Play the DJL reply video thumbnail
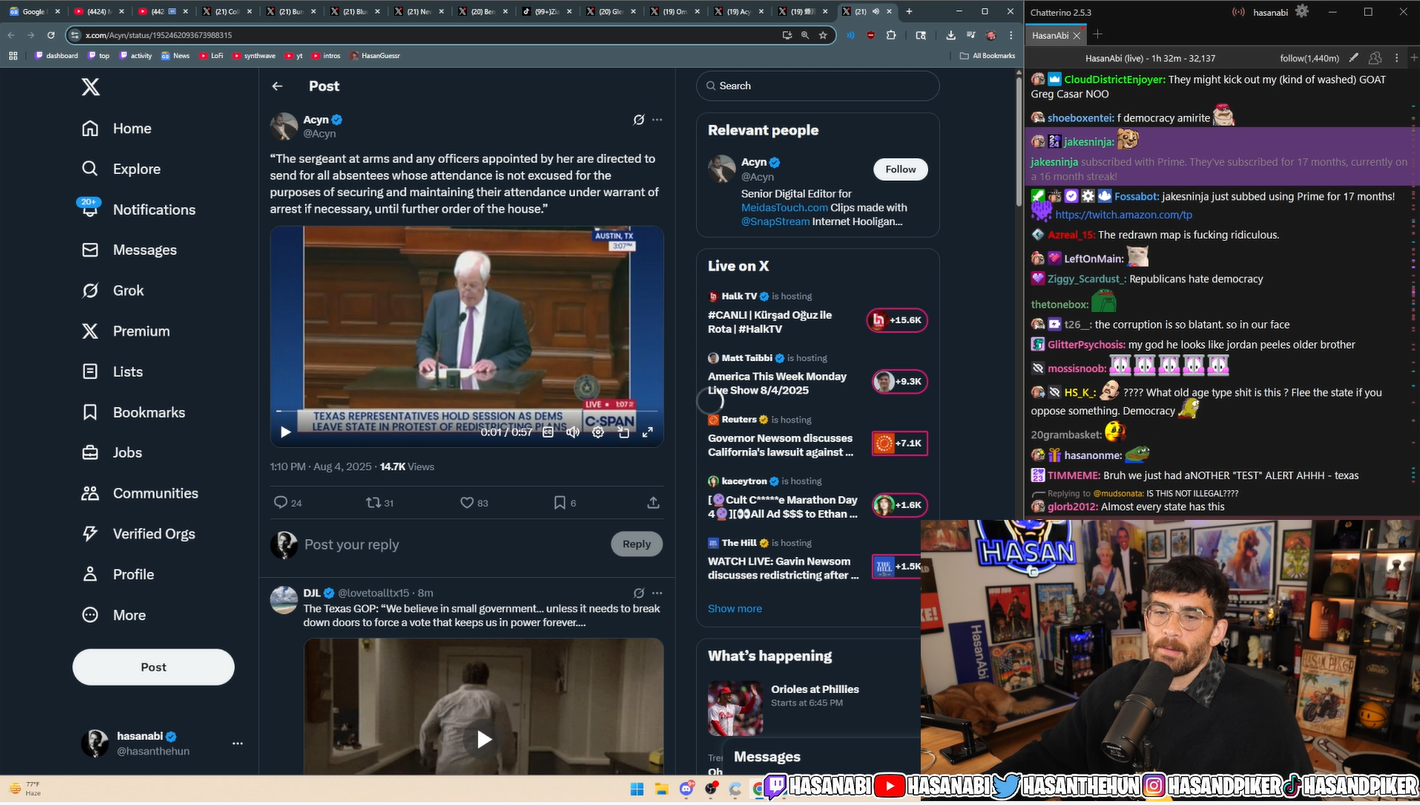 pos(483,739)
